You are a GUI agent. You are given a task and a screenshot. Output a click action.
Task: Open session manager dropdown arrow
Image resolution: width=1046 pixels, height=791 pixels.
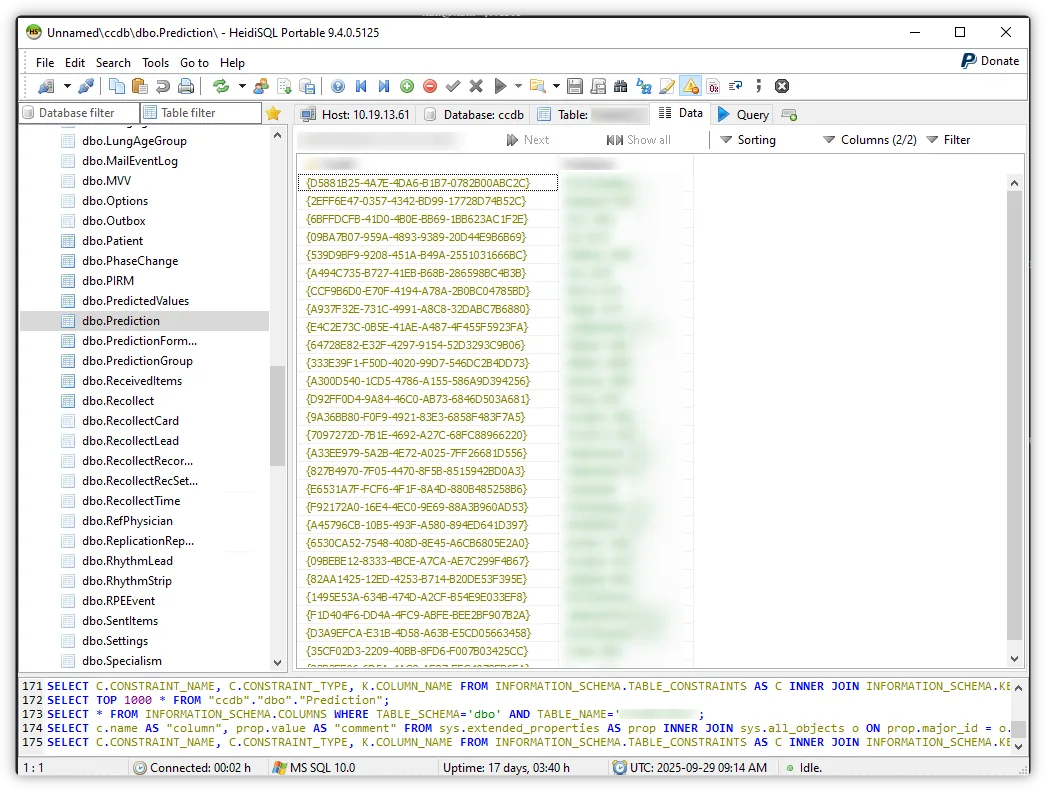click(67, 86)
